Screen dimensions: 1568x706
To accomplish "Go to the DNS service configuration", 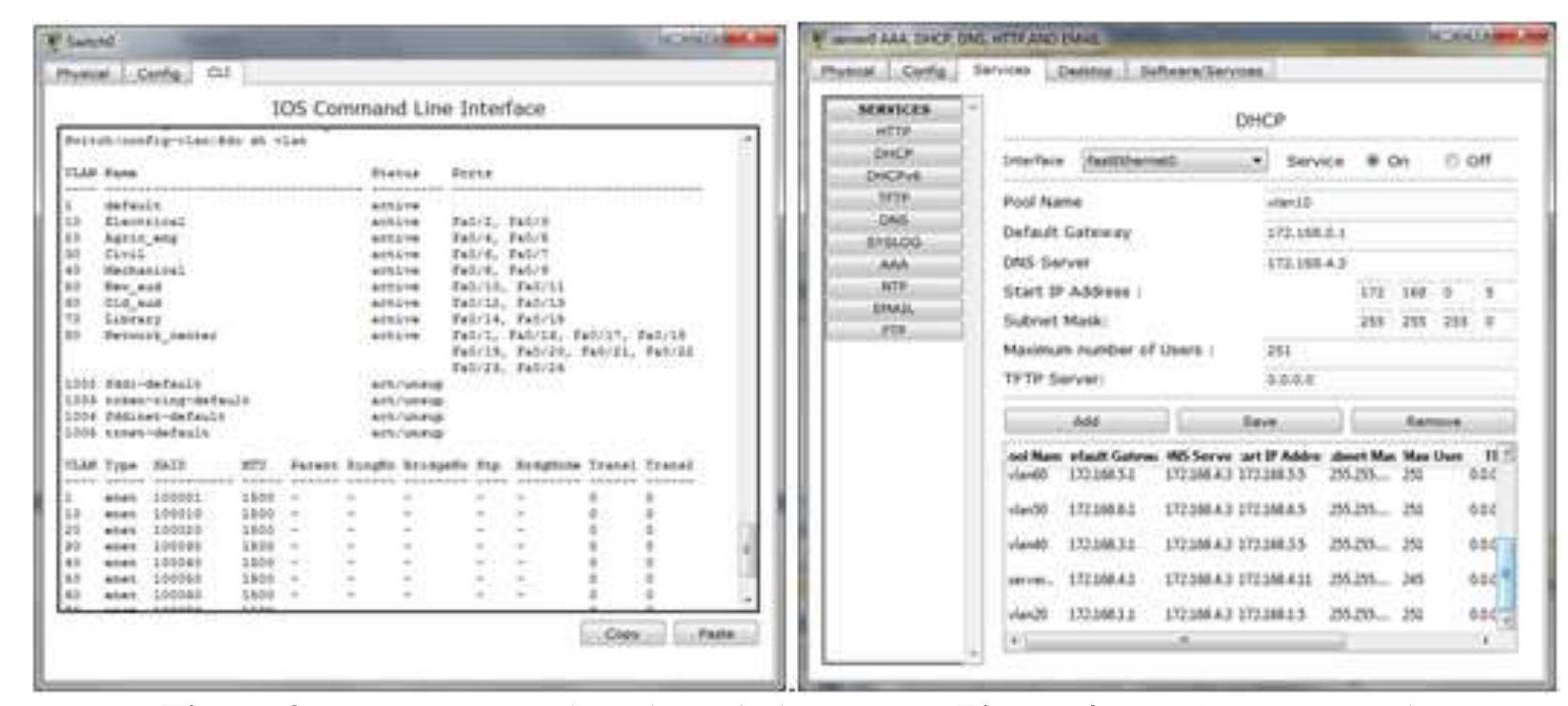I will (x=893, y=220).
